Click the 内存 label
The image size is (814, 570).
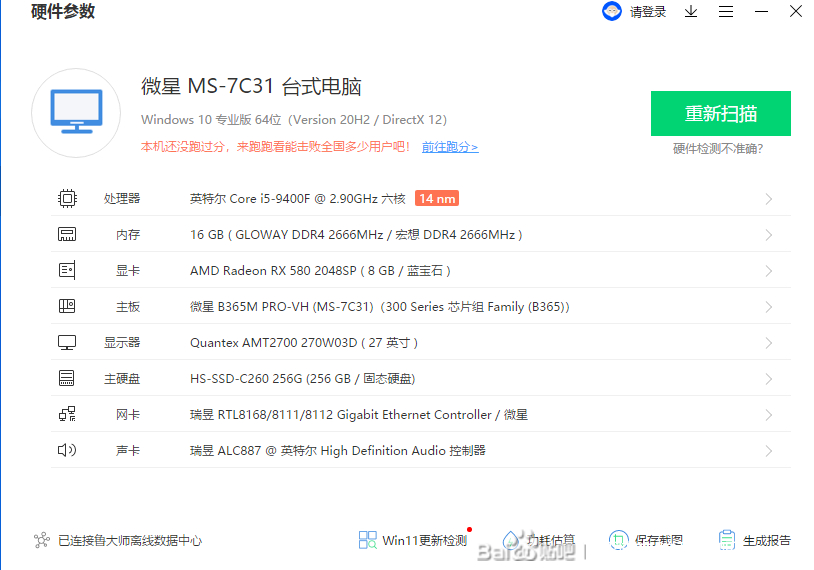click(x=128, y=235)
